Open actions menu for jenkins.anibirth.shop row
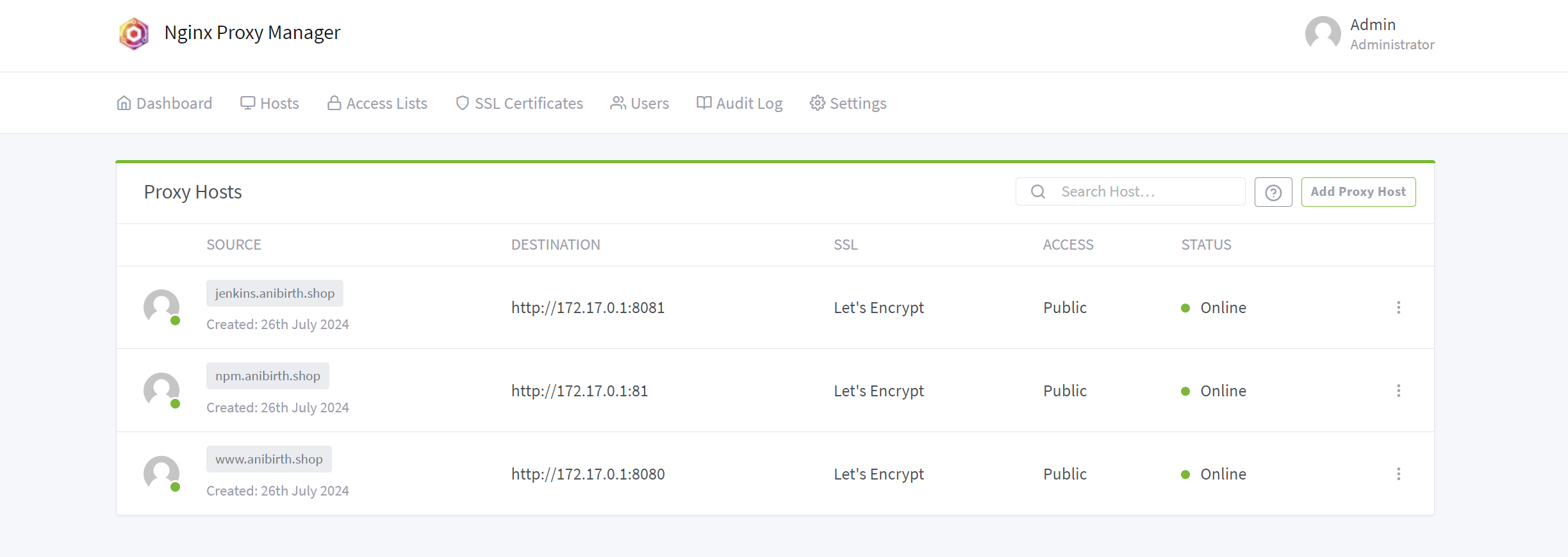 [x=1398, y=307]
